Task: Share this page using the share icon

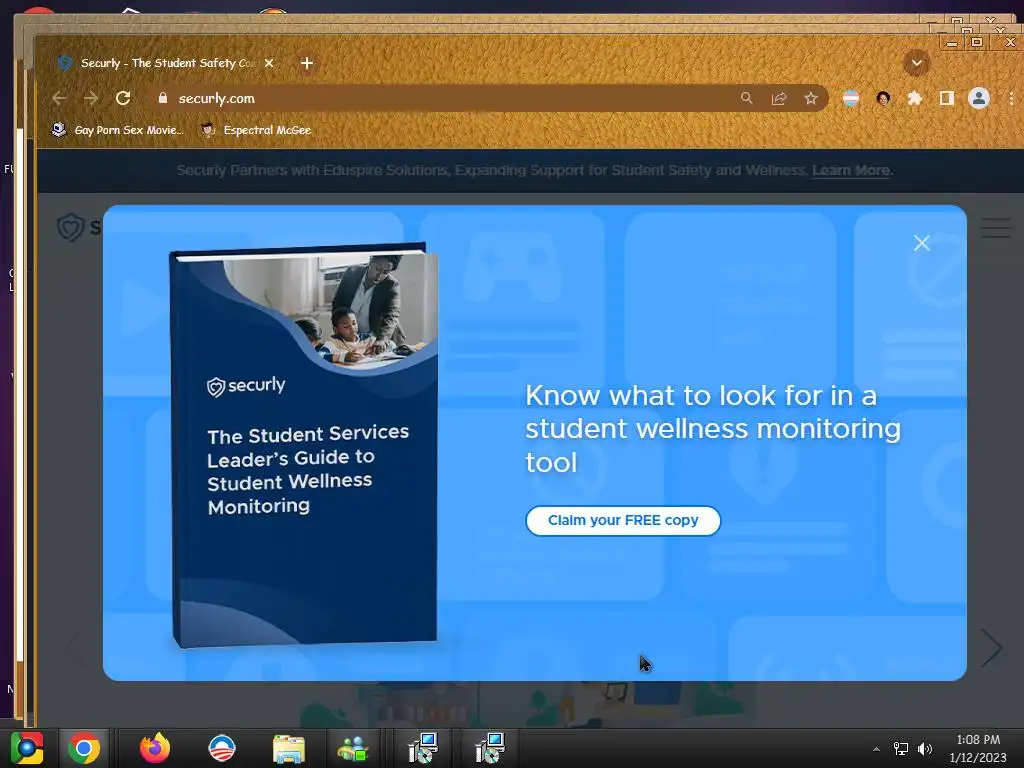Action: point(778,99)
